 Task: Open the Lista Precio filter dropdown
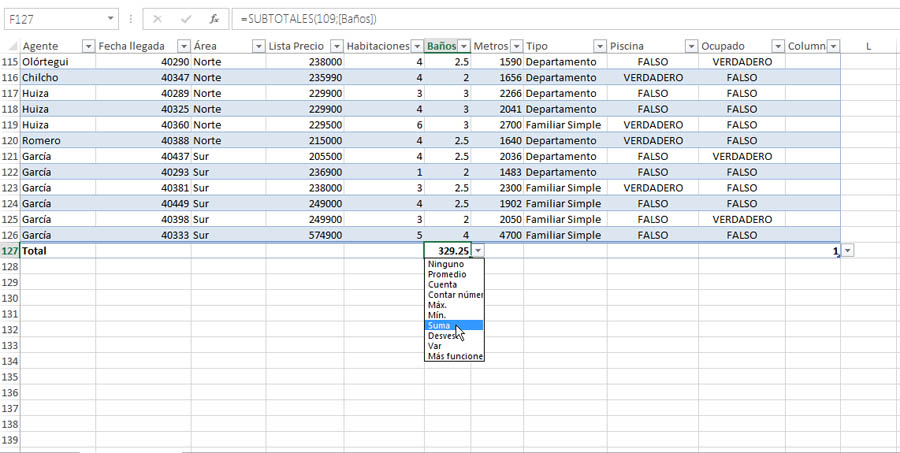coord(336,46)
